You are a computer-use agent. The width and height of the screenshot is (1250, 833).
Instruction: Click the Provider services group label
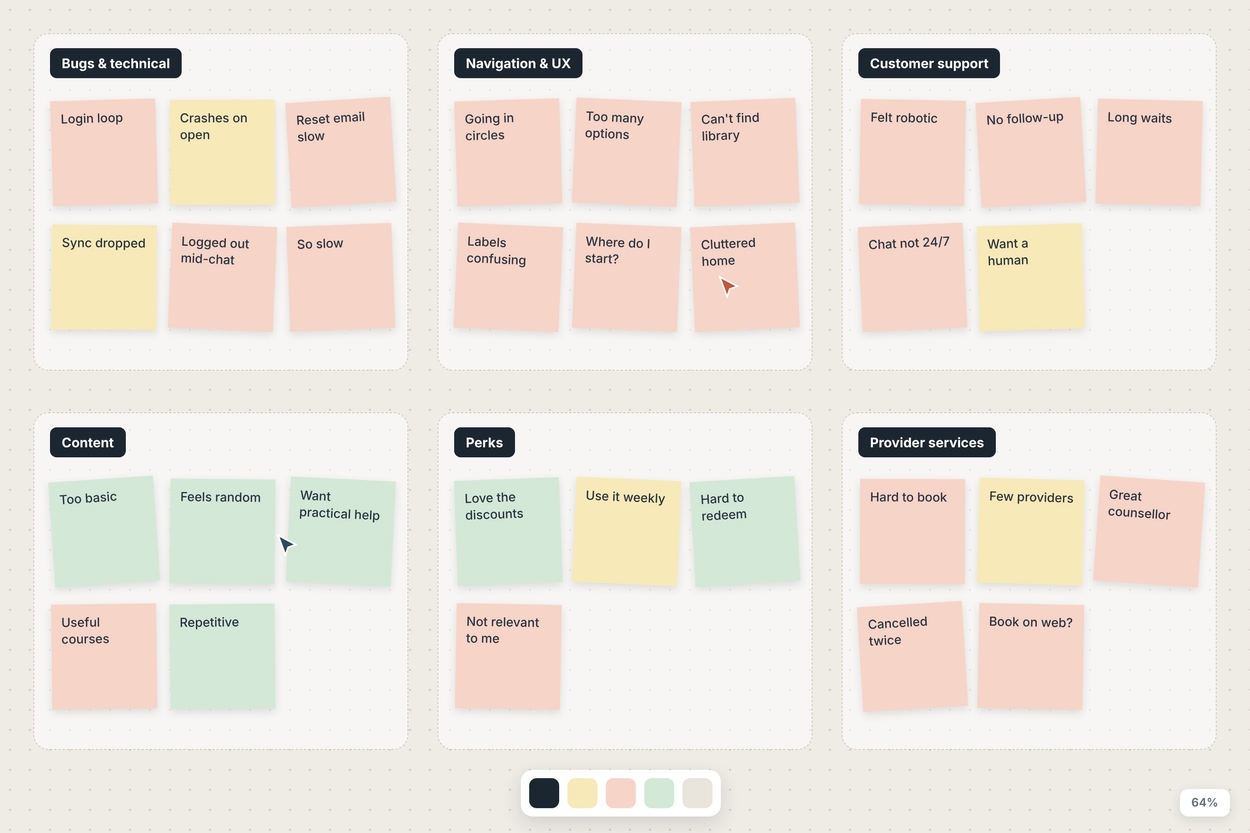pyautogui.click(x=927, y=442)
